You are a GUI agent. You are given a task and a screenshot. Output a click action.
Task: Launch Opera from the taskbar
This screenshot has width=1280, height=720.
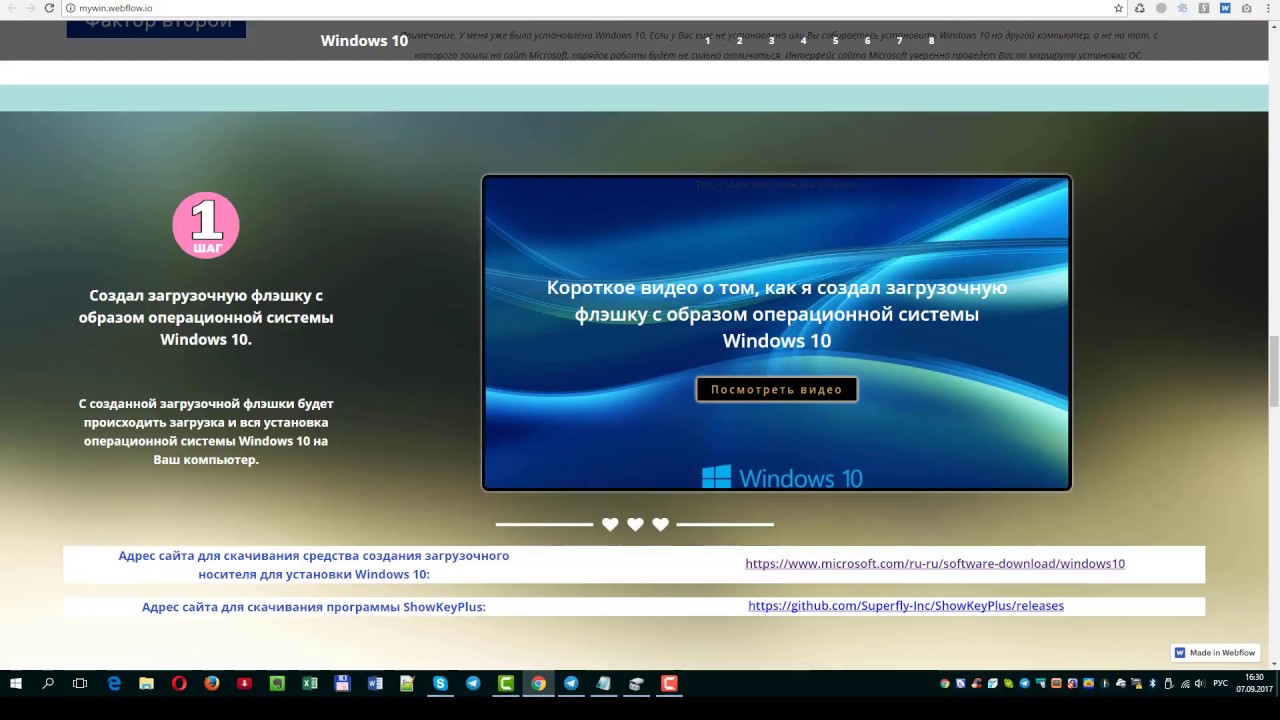[x=179, y=684]
